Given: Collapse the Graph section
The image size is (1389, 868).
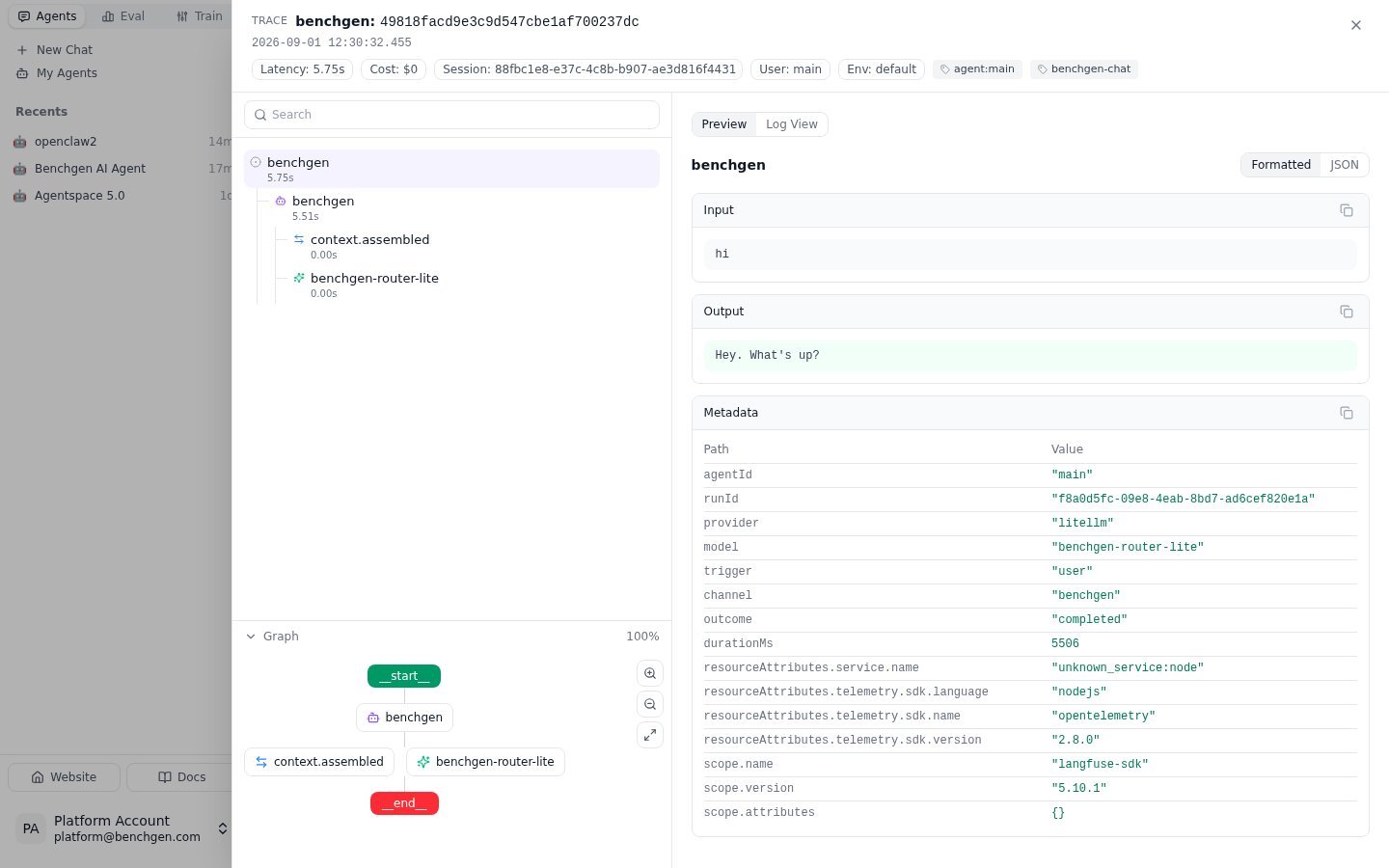Looking at the screenshot, I should (x=272, y=637).
